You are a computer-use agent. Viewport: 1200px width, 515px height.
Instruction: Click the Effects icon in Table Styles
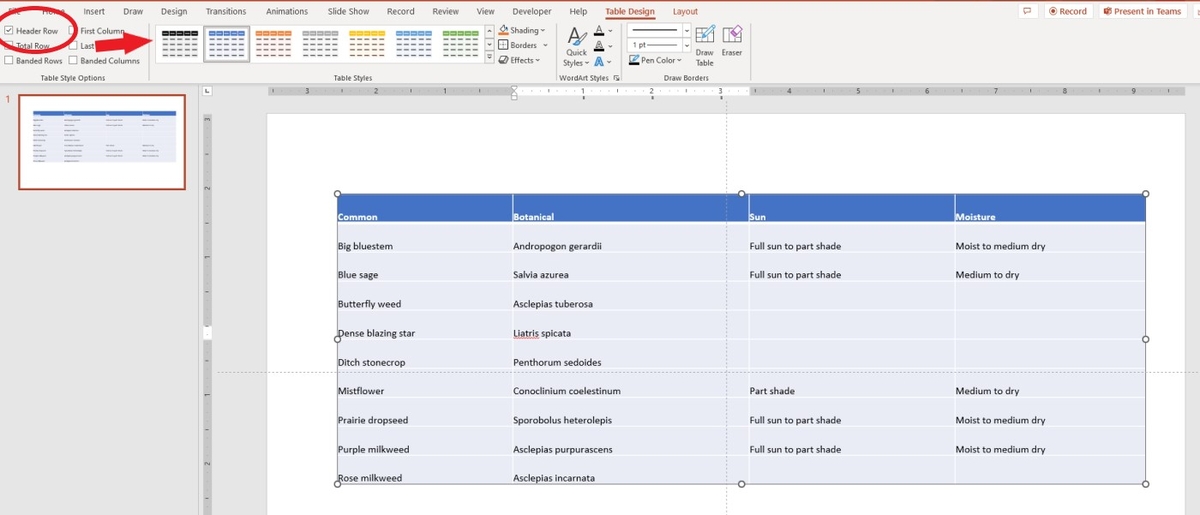pyautogui.click(x=503, y=60)
